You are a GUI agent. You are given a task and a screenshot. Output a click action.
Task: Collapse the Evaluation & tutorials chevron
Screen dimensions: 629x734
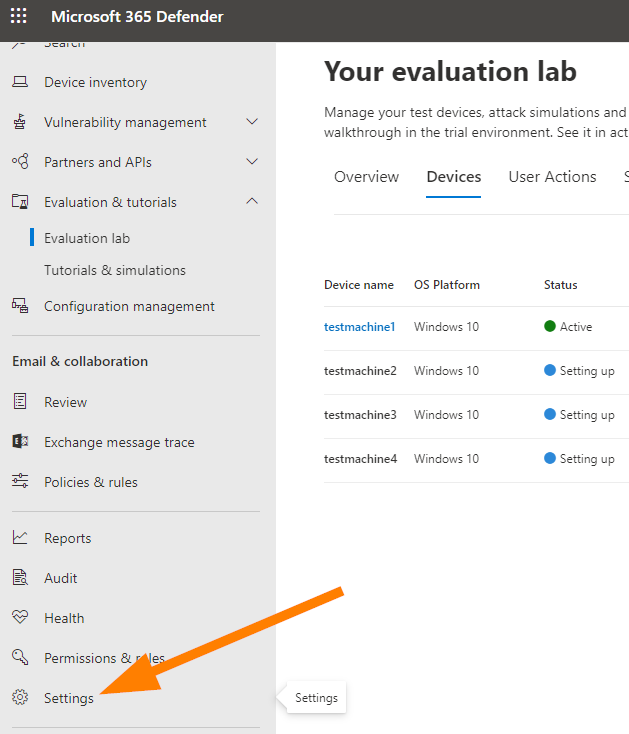point(252,201)
